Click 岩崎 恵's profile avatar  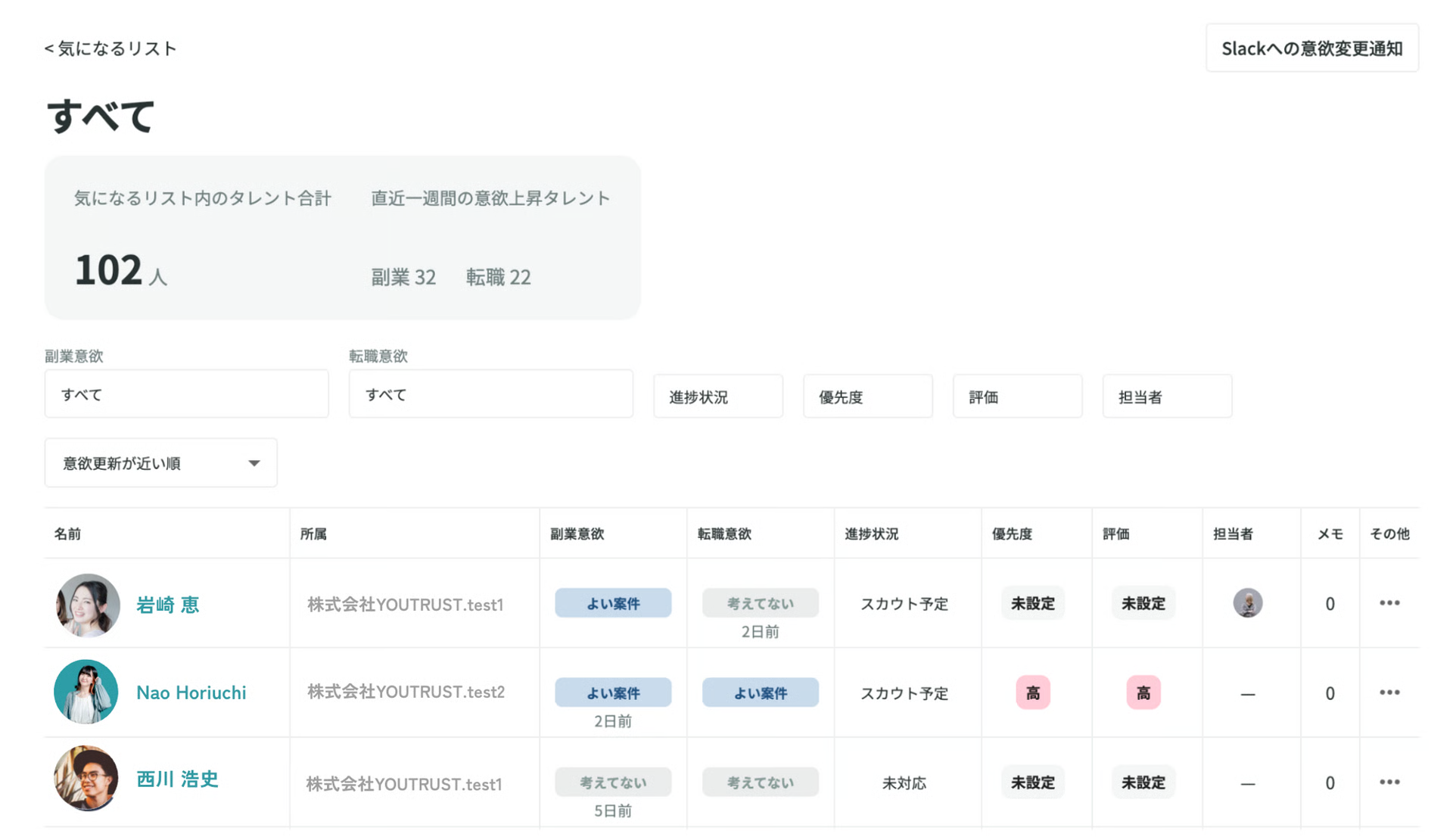[x=86, y=605]
